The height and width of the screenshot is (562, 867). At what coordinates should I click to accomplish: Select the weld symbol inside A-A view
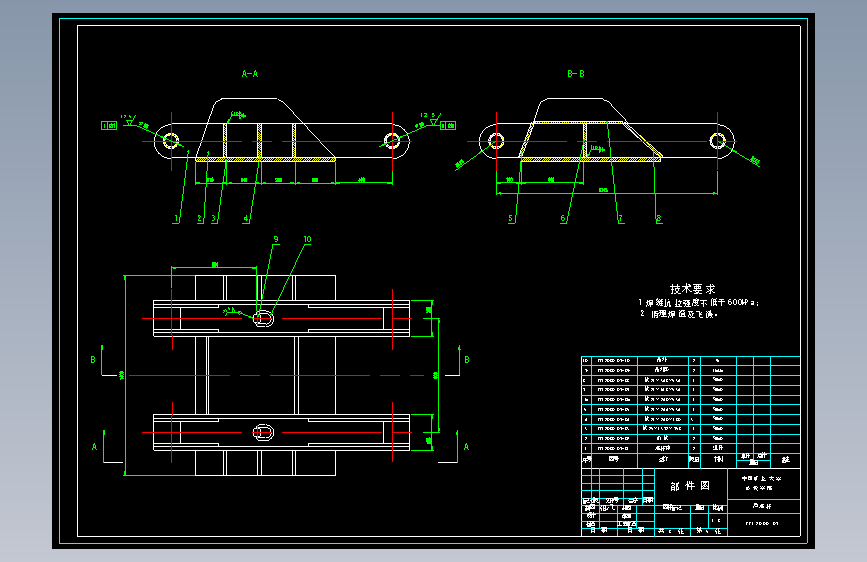point(237,115)
